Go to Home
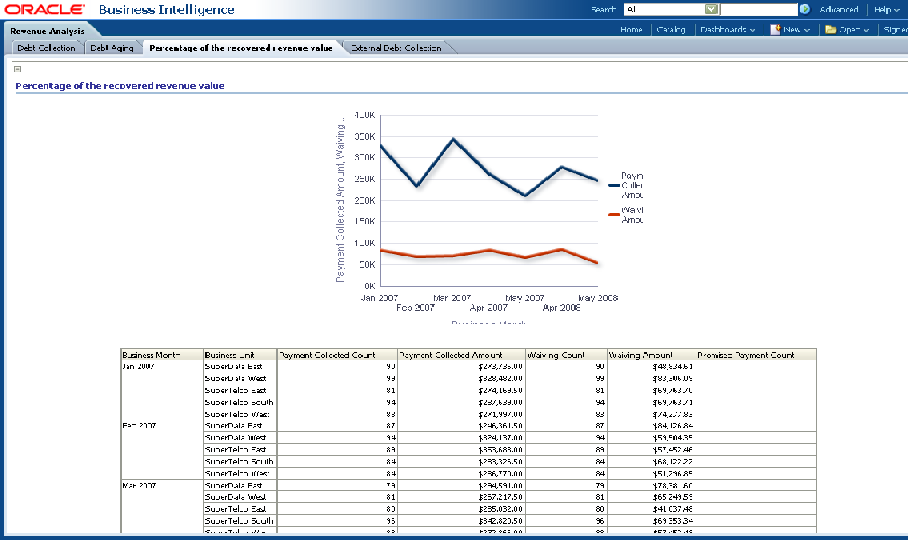This screenshot has height=540, width=908. coord(631,30)
